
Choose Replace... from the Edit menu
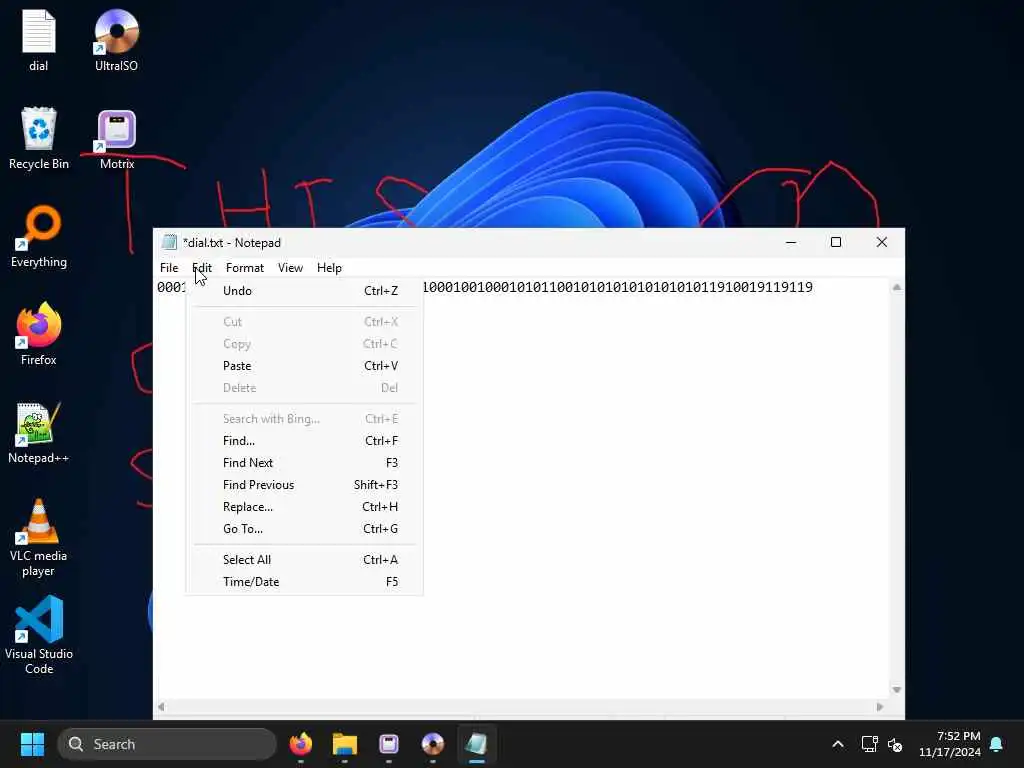tap(304, 507)
